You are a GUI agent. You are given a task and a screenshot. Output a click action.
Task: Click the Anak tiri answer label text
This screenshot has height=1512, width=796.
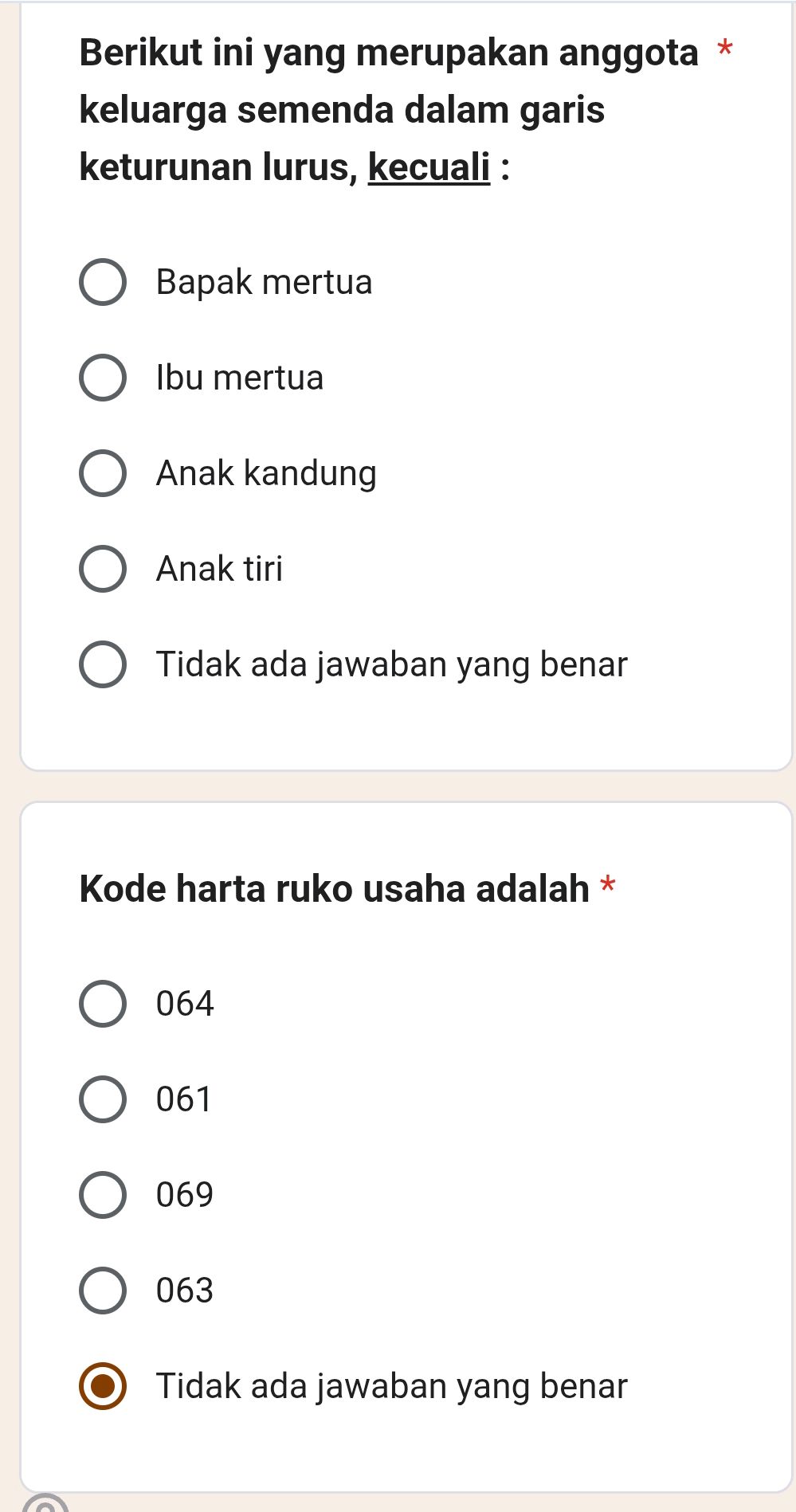[221, 568]
